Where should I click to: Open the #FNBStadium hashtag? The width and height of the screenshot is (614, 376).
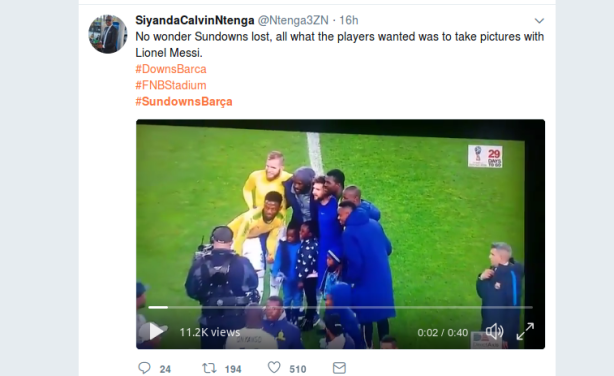[x=171, y=85]
